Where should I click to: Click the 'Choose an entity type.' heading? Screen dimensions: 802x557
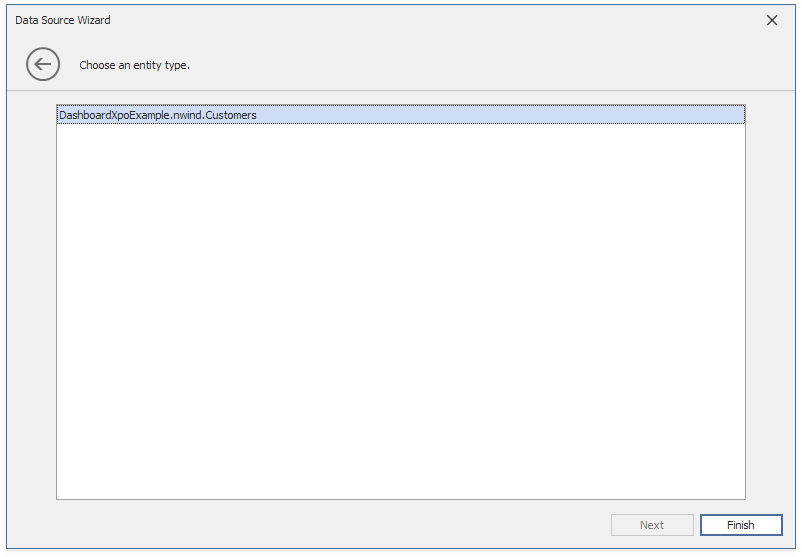[135, 65]
